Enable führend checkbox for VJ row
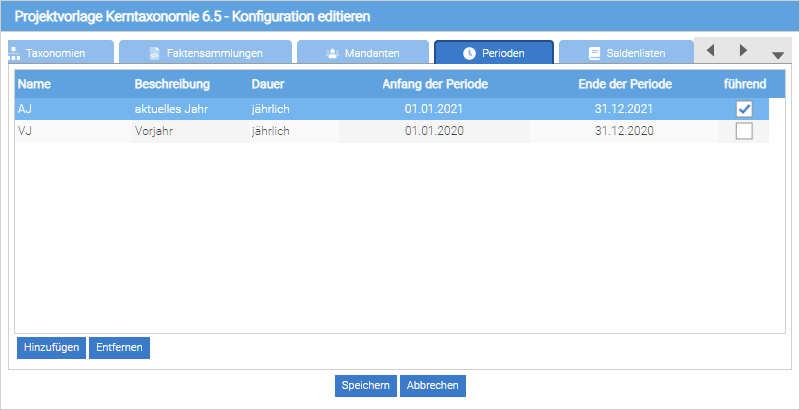The width and height of the screenshot is (800, 410). 744,131
